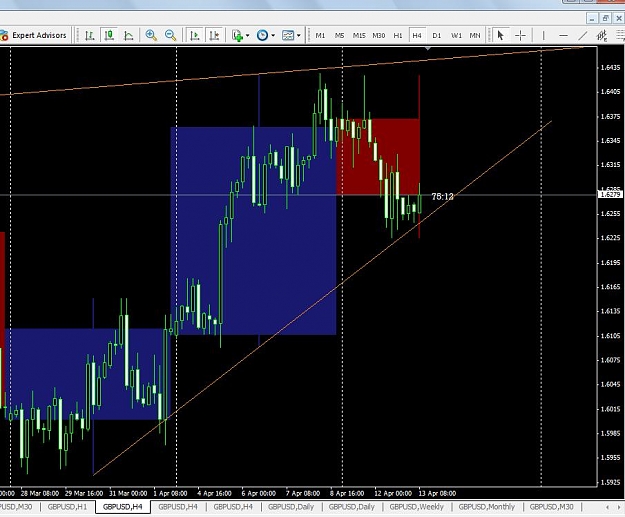Select the M5 timeframe
625x517 pixels.
coord(340,35)
